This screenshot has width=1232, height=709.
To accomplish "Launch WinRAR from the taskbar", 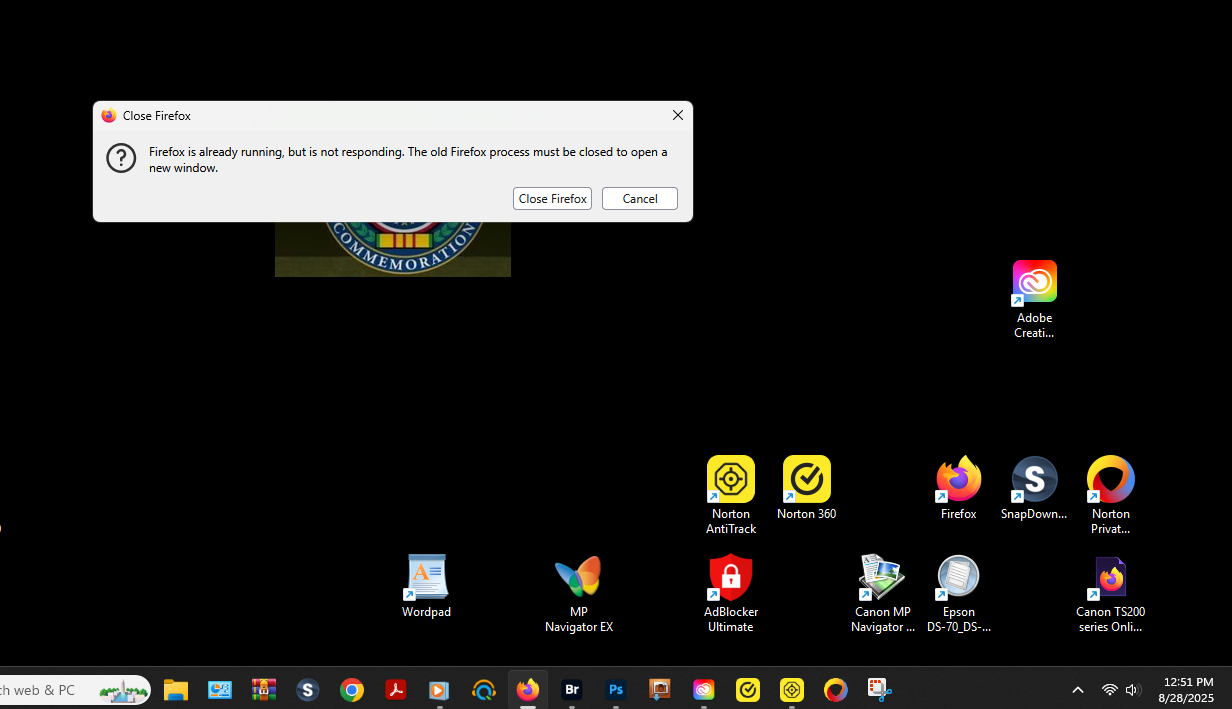I will pos(264,690).
